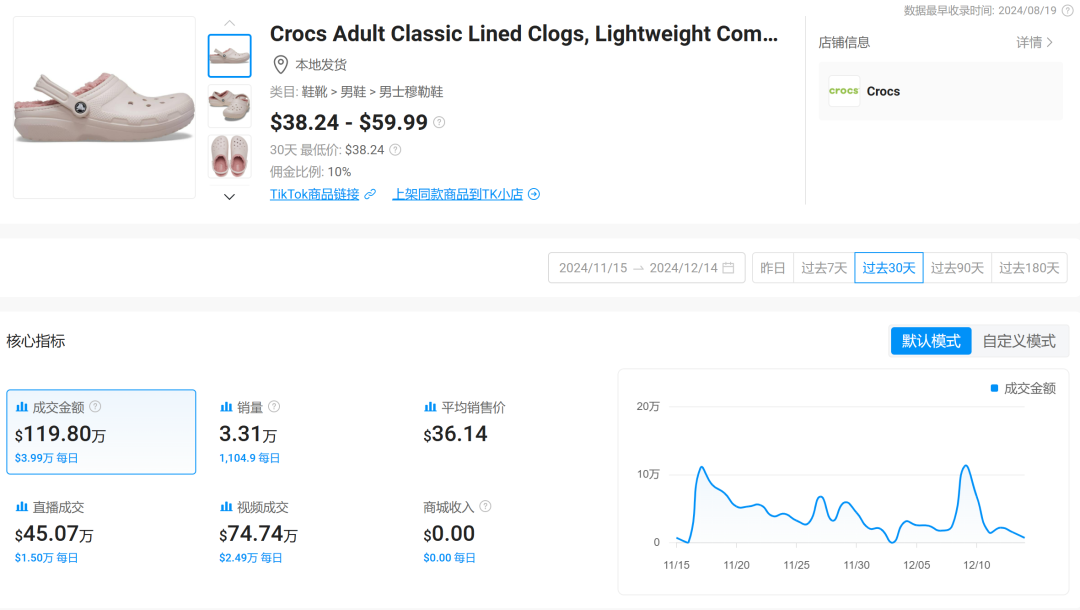Click help icon next to 销量
This screenshot has width=1080, height=610.
[274, 407]
